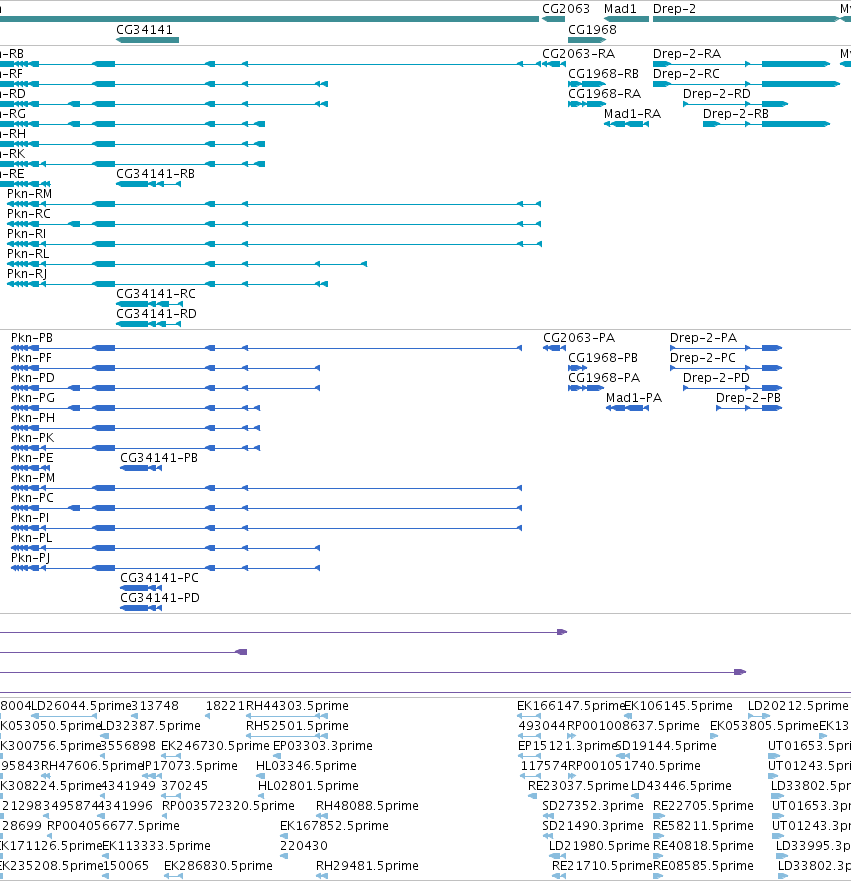Click the RE22705.5prime EST label
Viewport: 851px width, 881px height.
pyautogui.click(x=703, y=806)
